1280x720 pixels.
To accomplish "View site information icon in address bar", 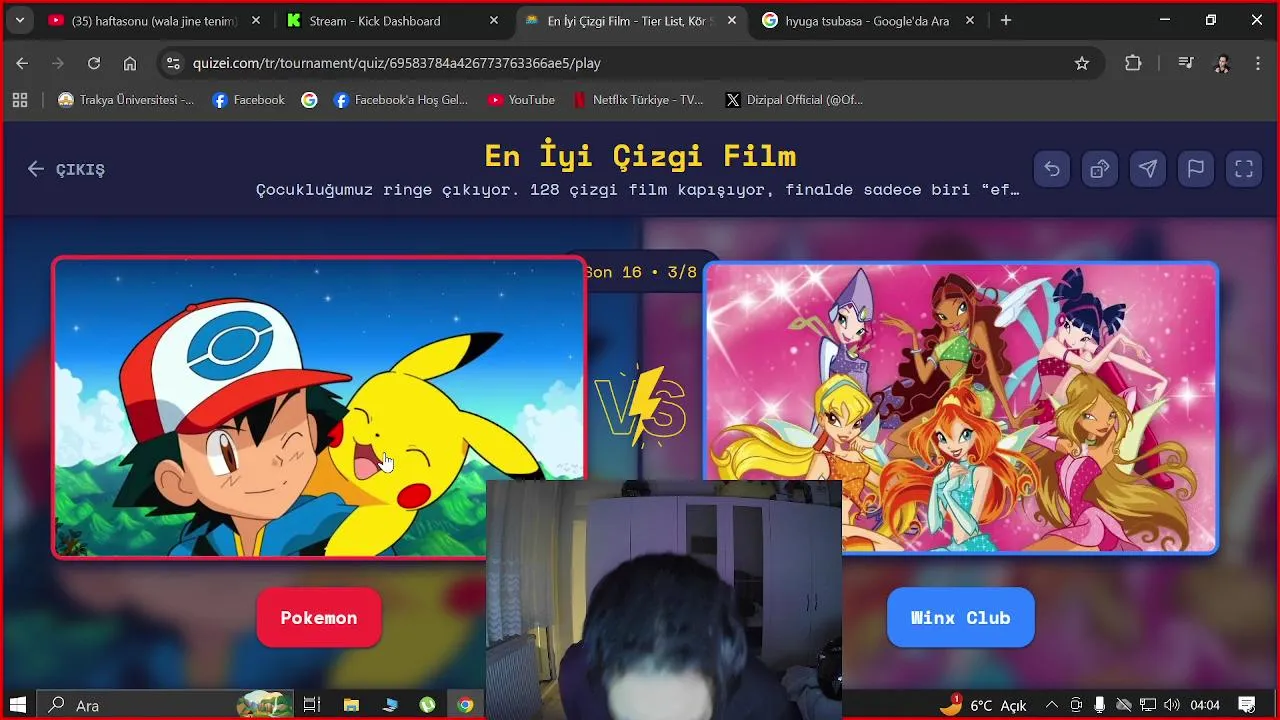I will tap(173, 63).
